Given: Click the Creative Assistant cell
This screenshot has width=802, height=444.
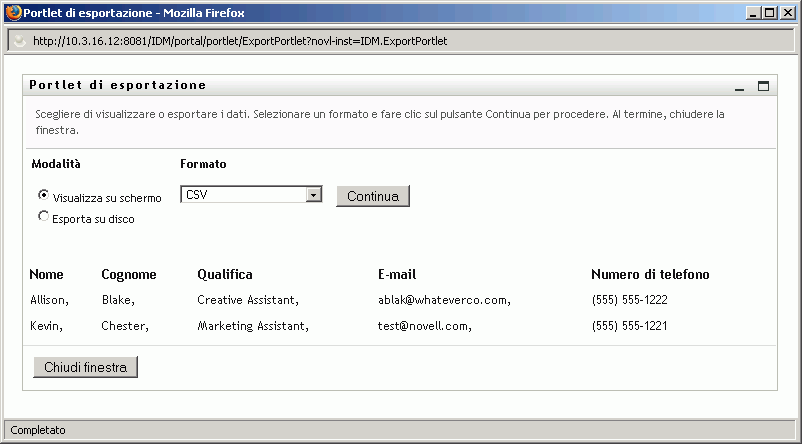Looking at the screenshot, I should point(248,300).
